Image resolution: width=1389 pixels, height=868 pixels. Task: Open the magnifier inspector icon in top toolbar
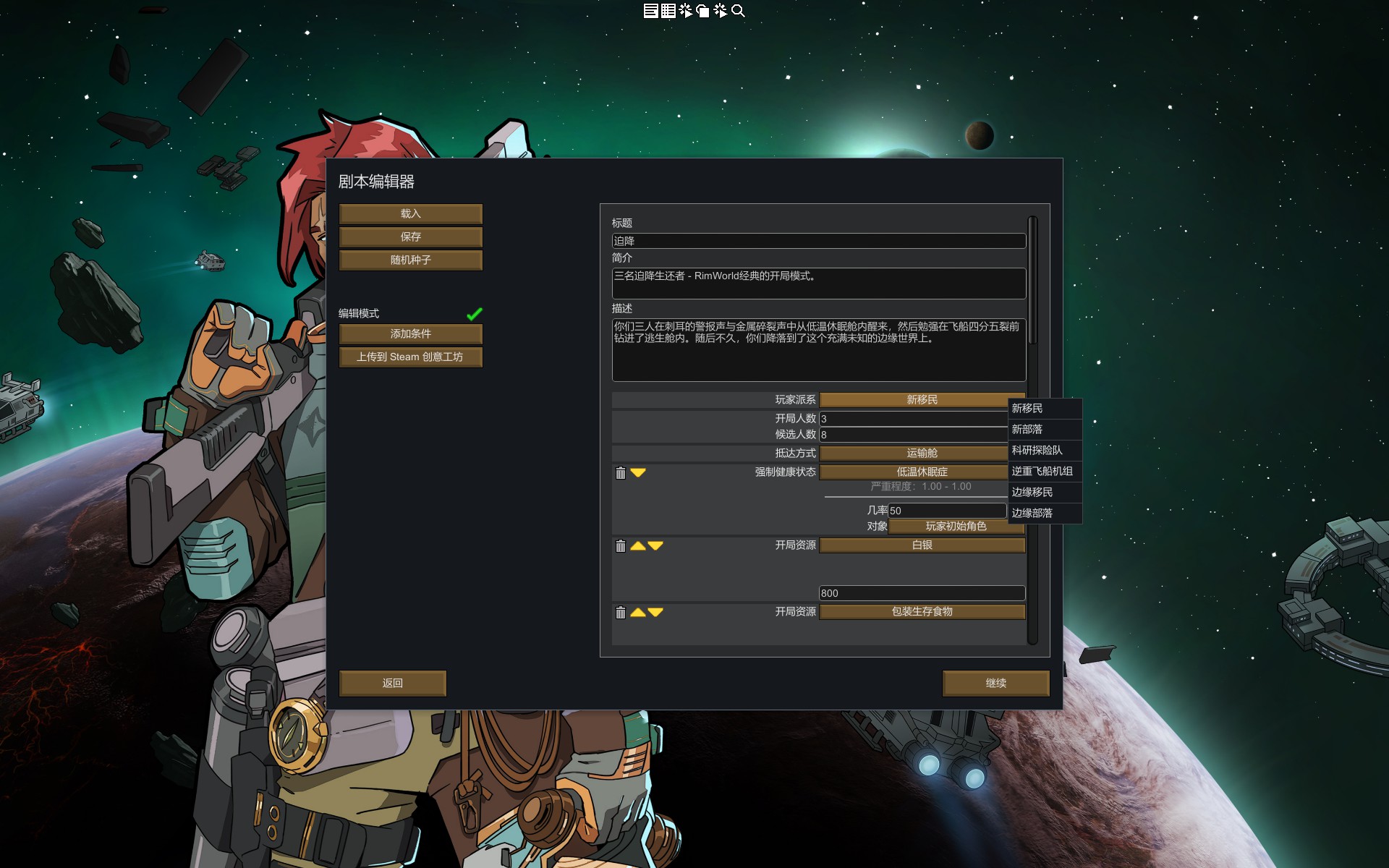738,10
